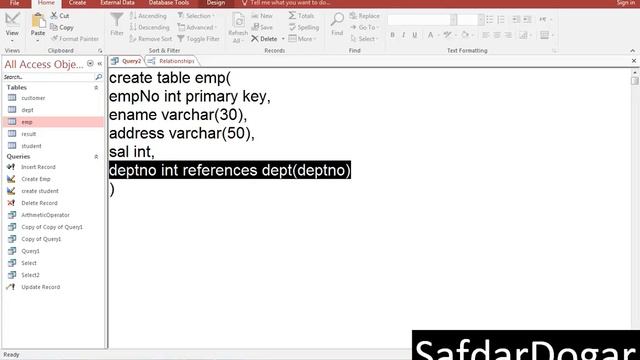Viewport: 640px width, 360px height.
Task: Select the Format Painter tool
Action: [75, 39]
